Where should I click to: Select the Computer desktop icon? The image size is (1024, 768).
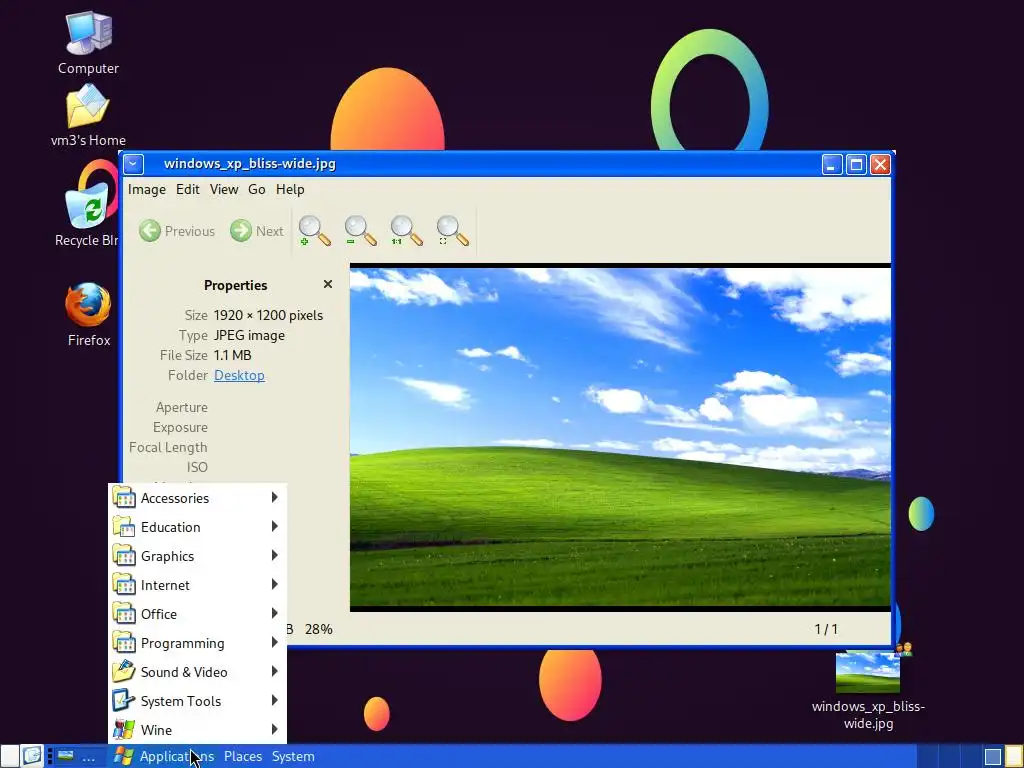pyautogui.click(x=88, y=33)
